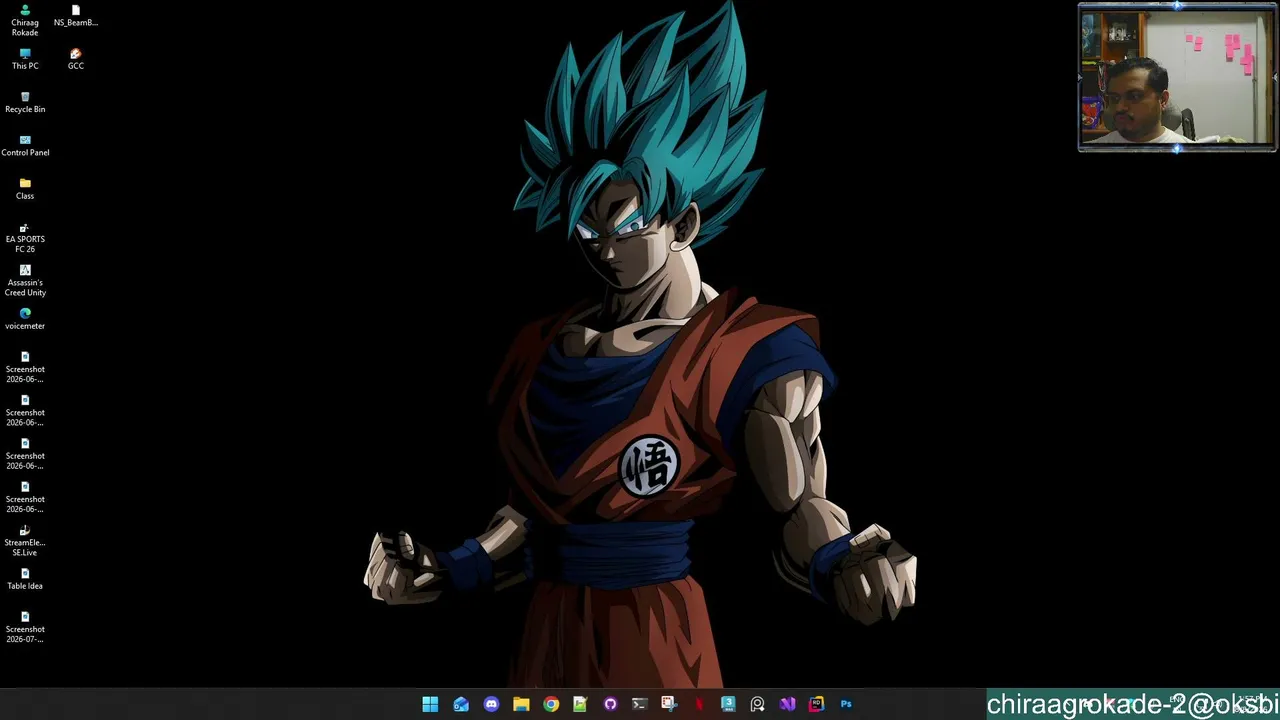
Task: Open the Terminal taskbar icon
Action: (639, 704)
